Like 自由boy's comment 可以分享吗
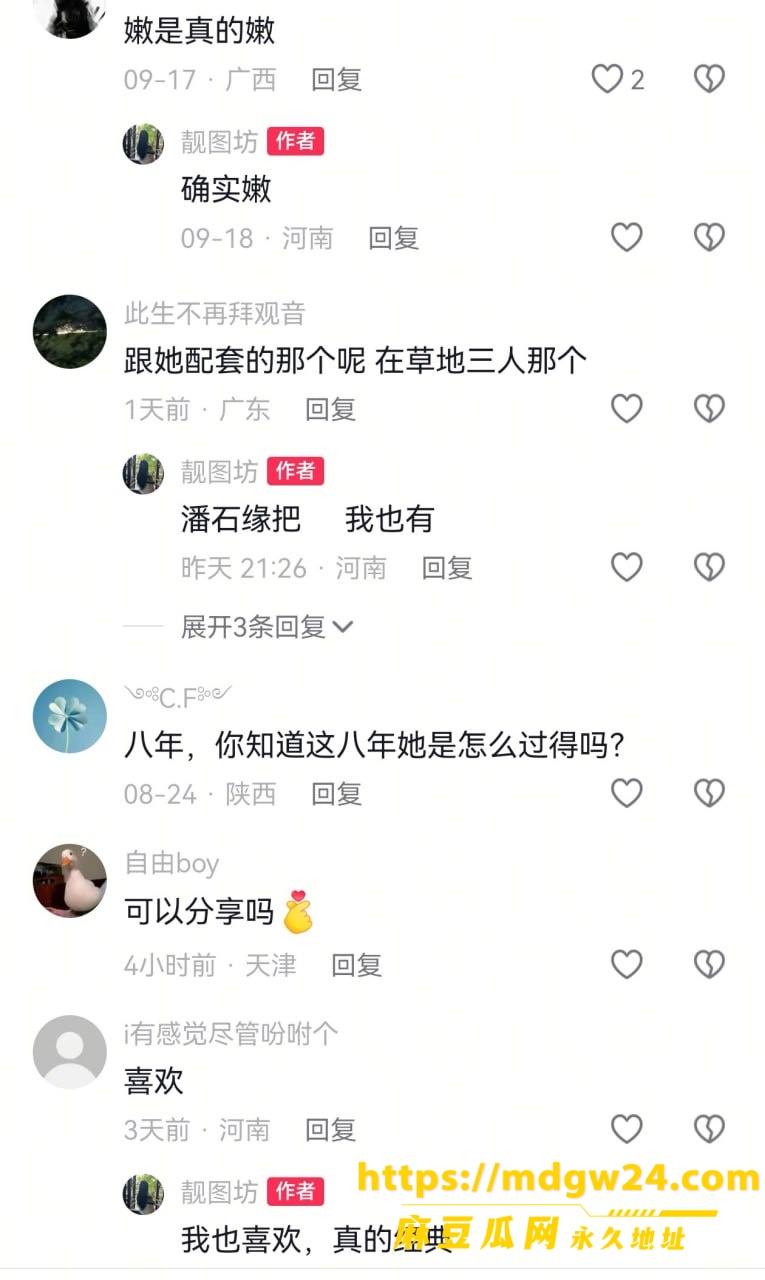Screen dimensions: 765x1280 (626, 964)
